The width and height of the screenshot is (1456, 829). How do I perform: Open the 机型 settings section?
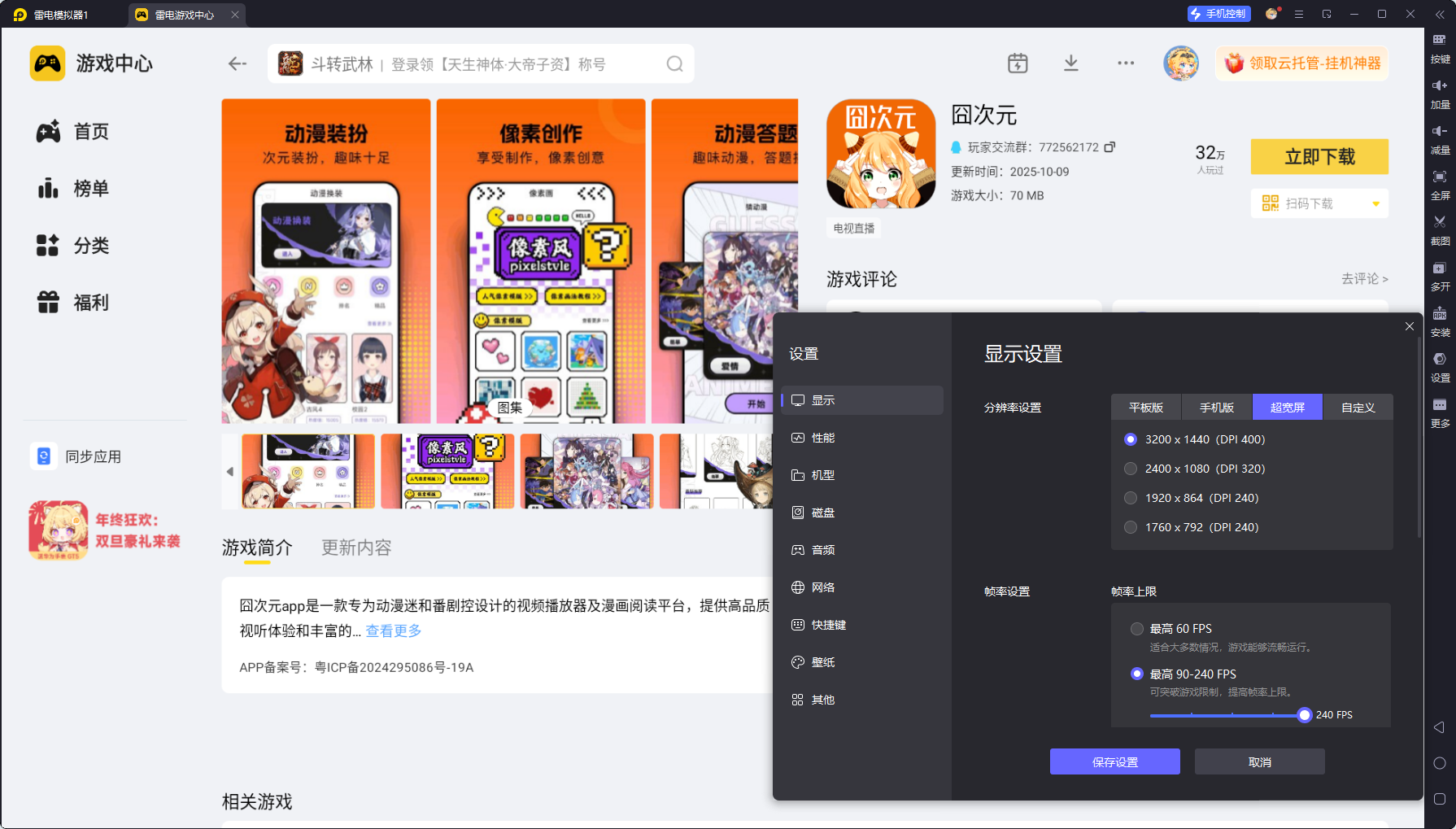tap(862, 475)
